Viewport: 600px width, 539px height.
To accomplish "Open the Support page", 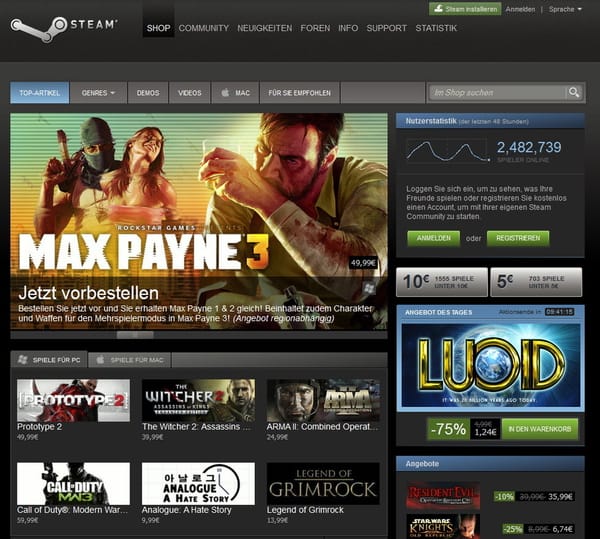I will (x=386, y=28).
